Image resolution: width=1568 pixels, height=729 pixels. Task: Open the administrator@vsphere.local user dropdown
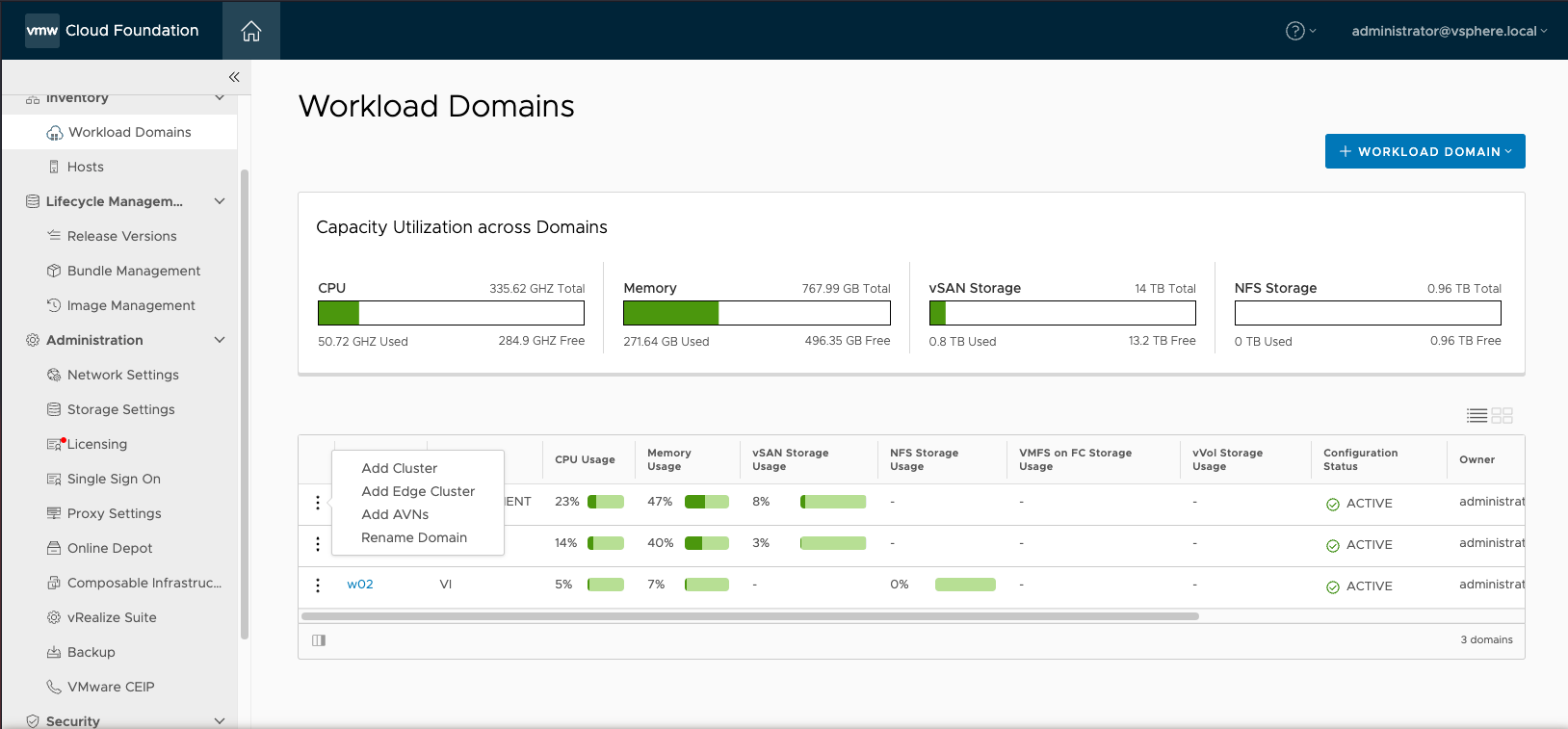pos(1450,31)
